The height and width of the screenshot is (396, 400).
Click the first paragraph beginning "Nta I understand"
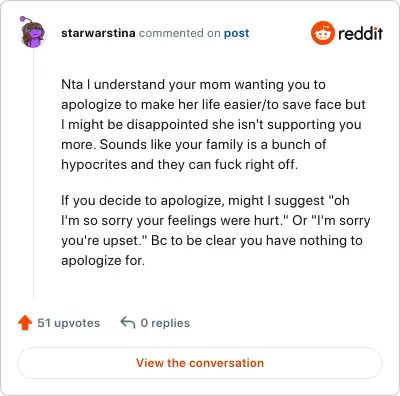coord(213,124)
